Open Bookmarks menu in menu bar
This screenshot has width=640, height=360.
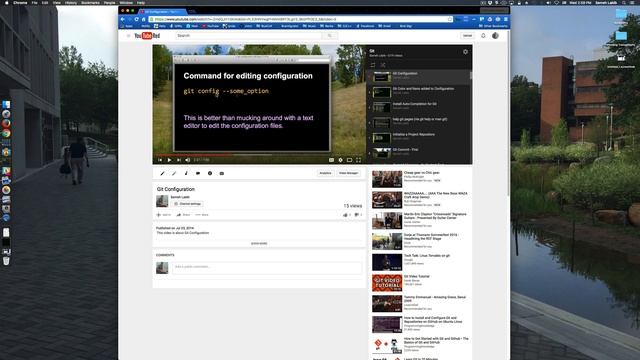(x=90, y=2)
